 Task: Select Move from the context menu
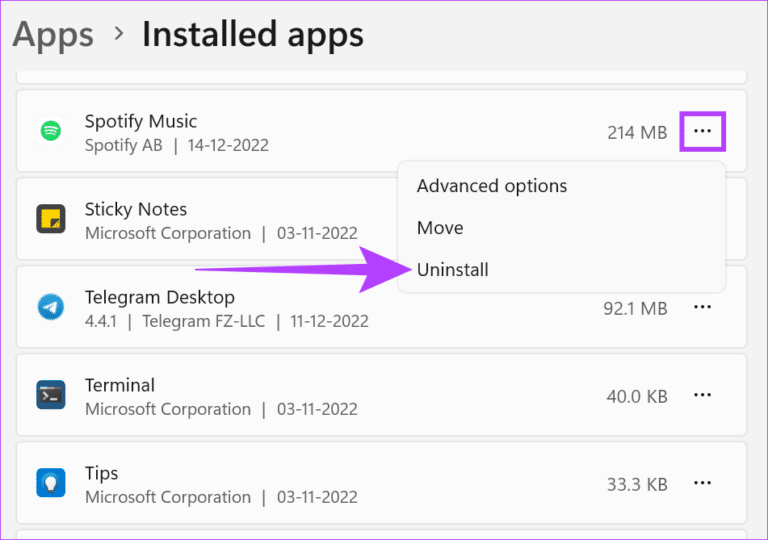(x=440, y=228)
